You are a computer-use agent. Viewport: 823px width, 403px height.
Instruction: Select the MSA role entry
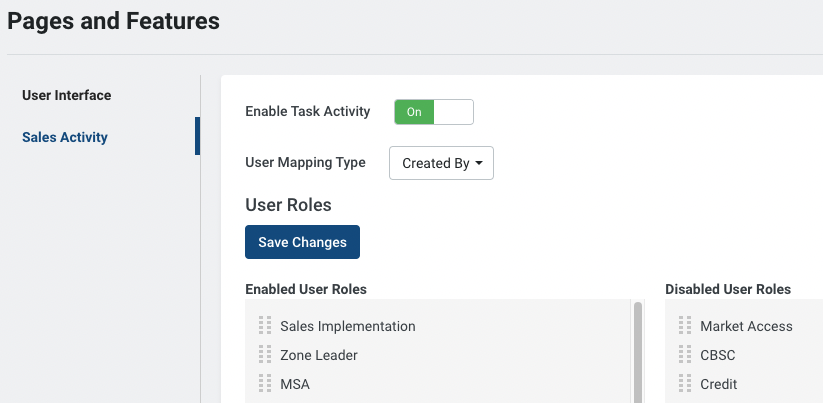click(x=295, y=384)
